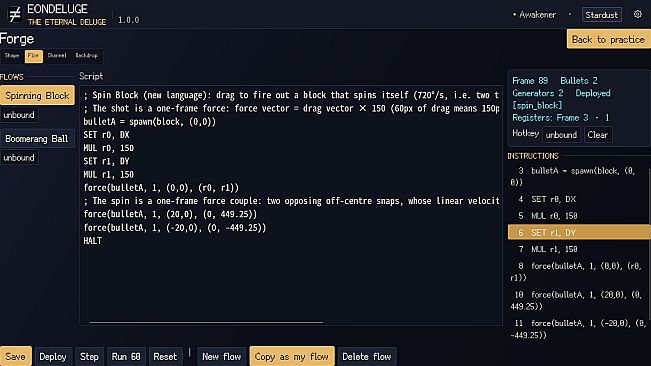Clear the hotkey binding
This screenshot has height=366, width=651.
pos(597,135)
